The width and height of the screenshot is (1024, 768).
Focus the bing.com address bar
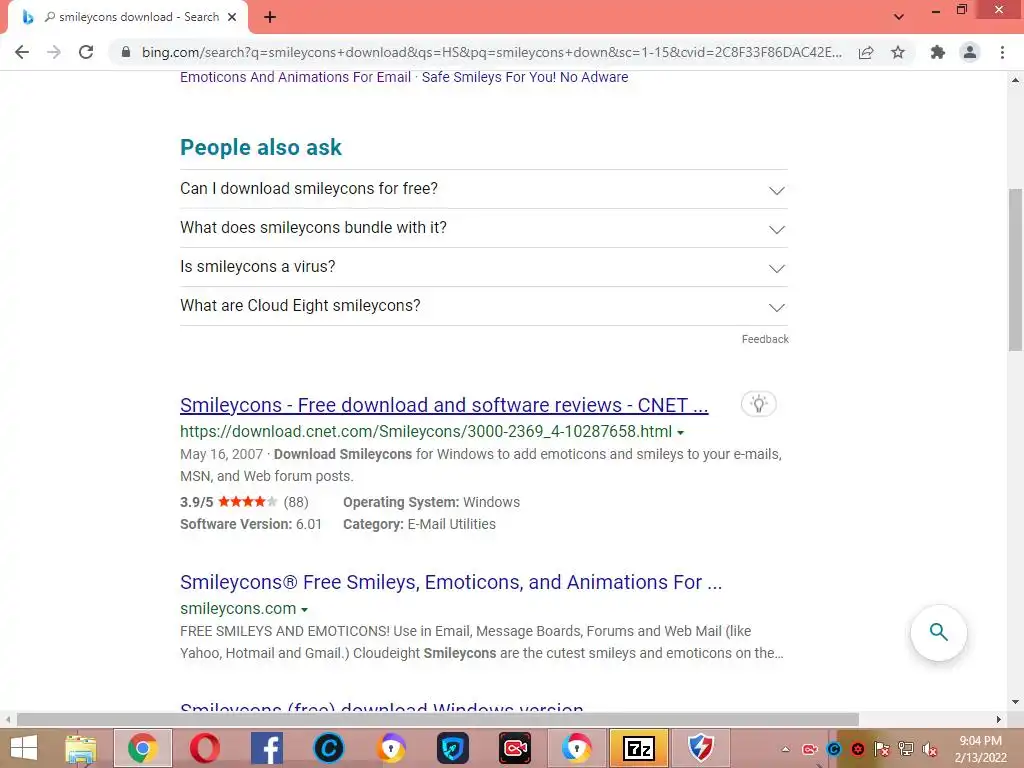492,52
